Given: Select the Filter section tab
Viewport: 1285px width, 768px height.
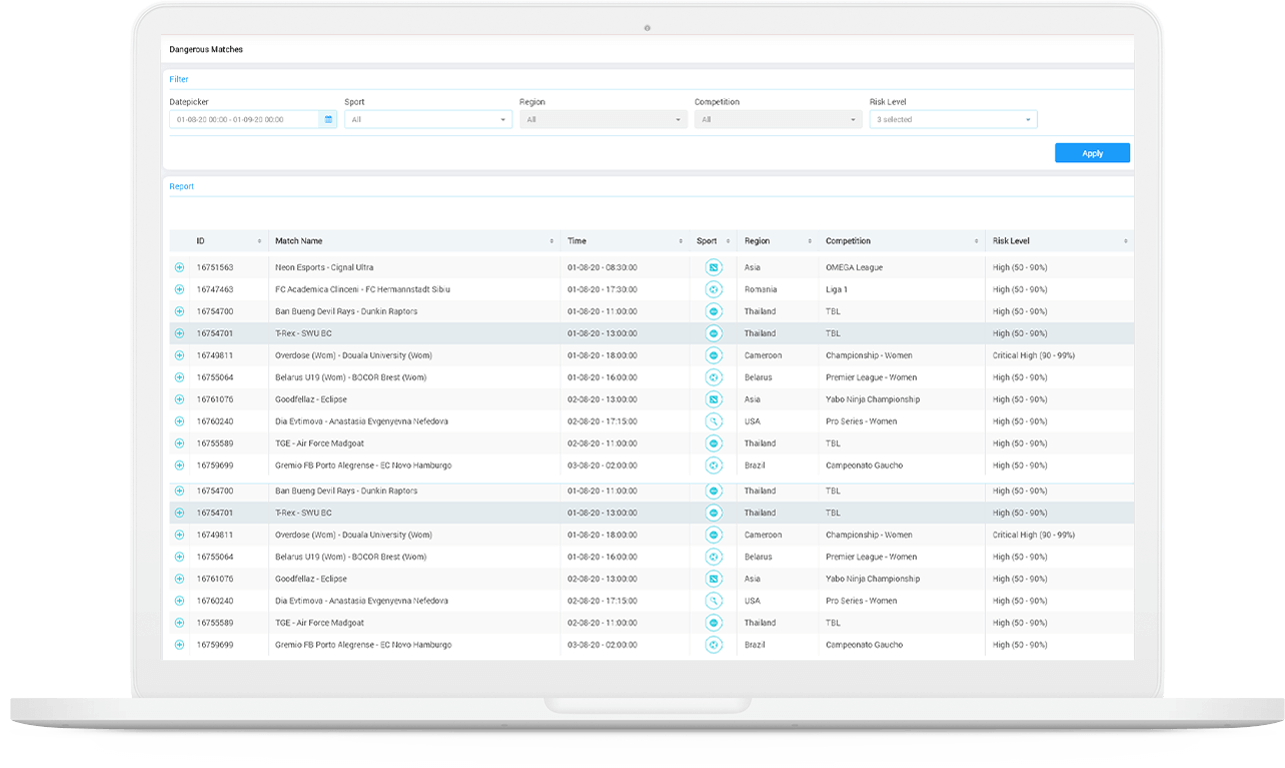Looking at the screenshot, I should coord(179,79).
